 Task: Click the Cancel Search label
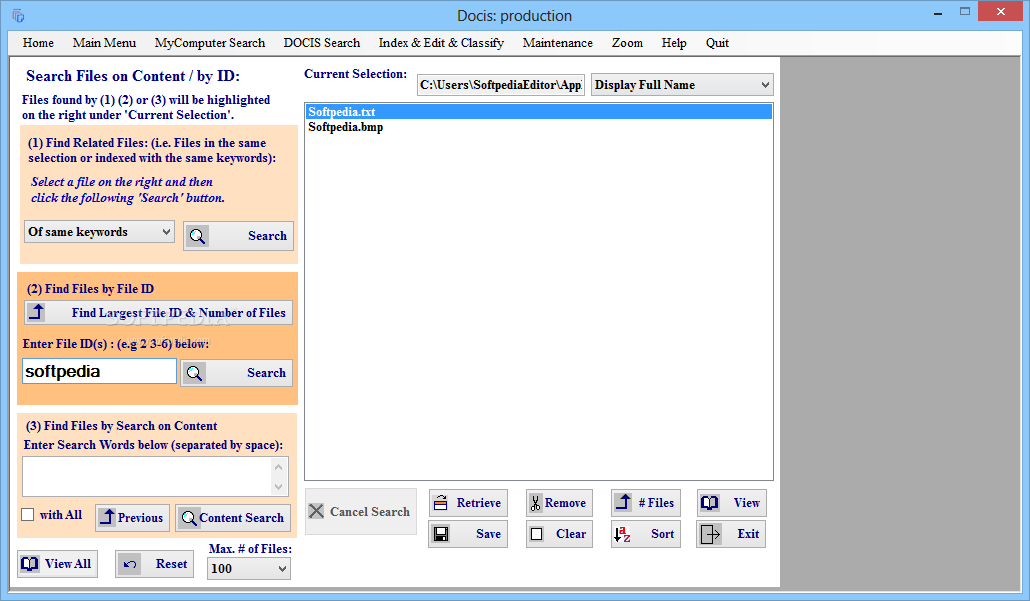pyautogui.click(x=370, y=512)
